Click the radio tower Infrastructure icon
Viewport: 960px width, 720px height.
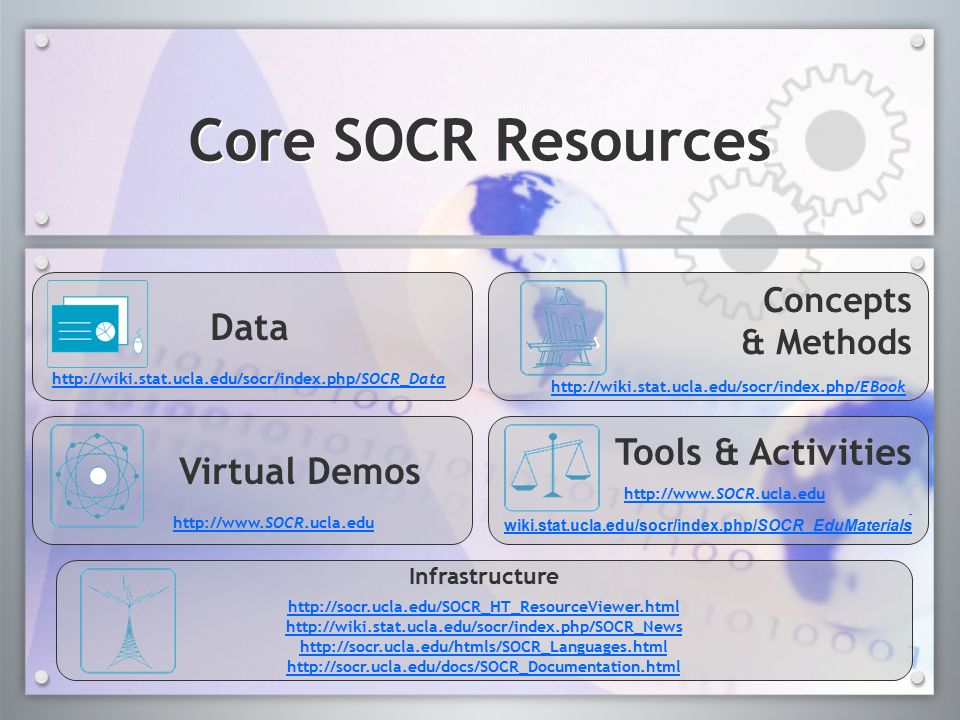coord(128,621)
